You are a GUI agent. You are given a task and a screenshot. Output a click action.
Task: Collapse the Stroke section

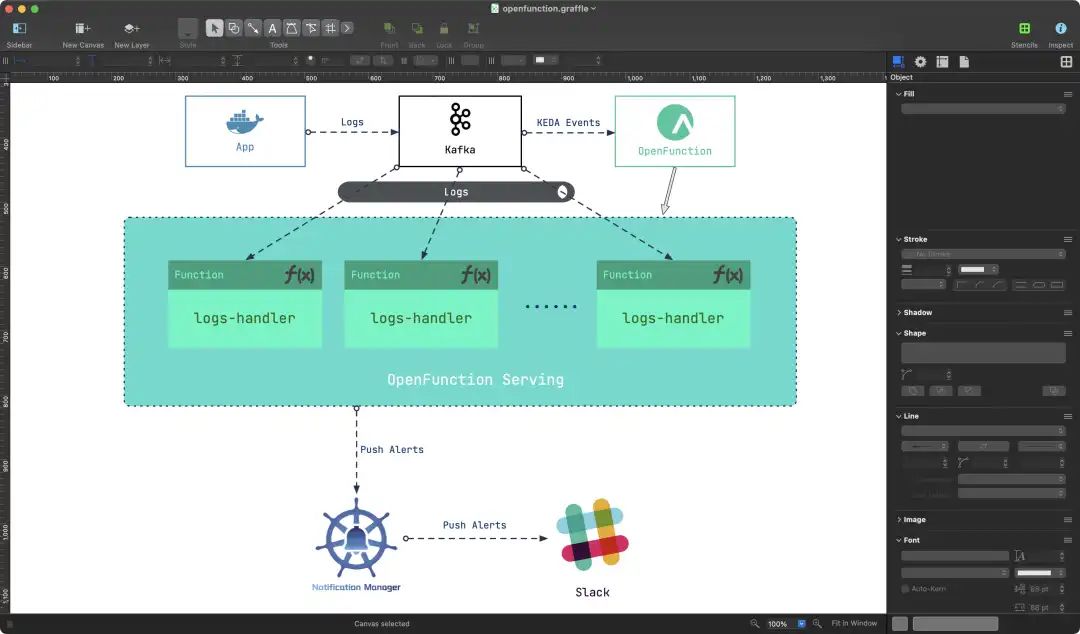898,239
